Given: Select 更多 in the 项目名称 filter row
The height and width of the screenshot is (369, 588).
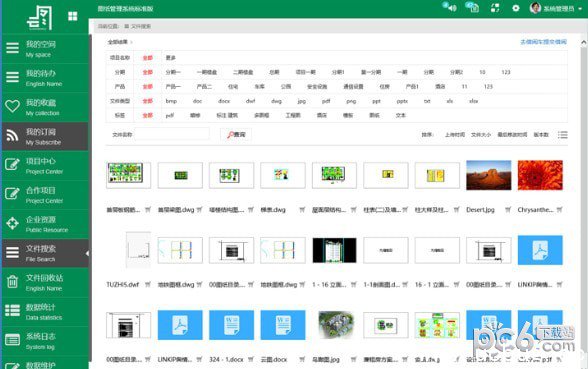Looking at the screenshot, I should [171, 58].
